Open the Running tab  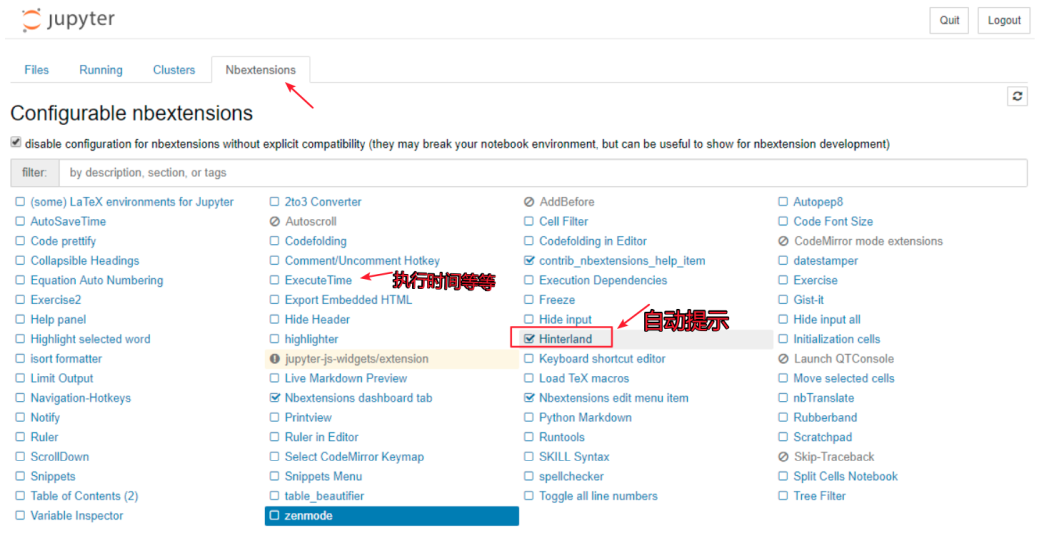point(101,70)
